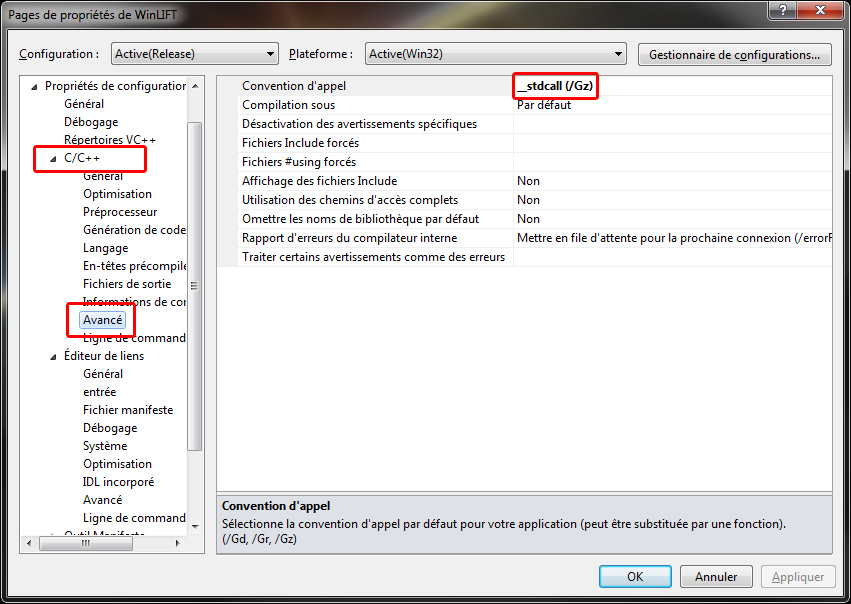Click the tree's horizontal scrollbar left arrow

(29, 543)
